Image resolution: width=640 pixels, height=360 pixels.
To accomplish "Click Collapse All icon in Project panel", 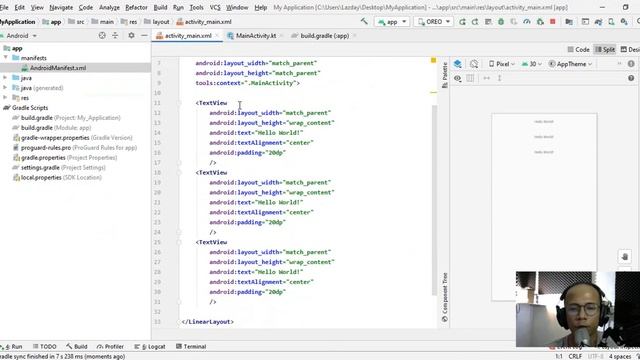I will pos(115,36).
